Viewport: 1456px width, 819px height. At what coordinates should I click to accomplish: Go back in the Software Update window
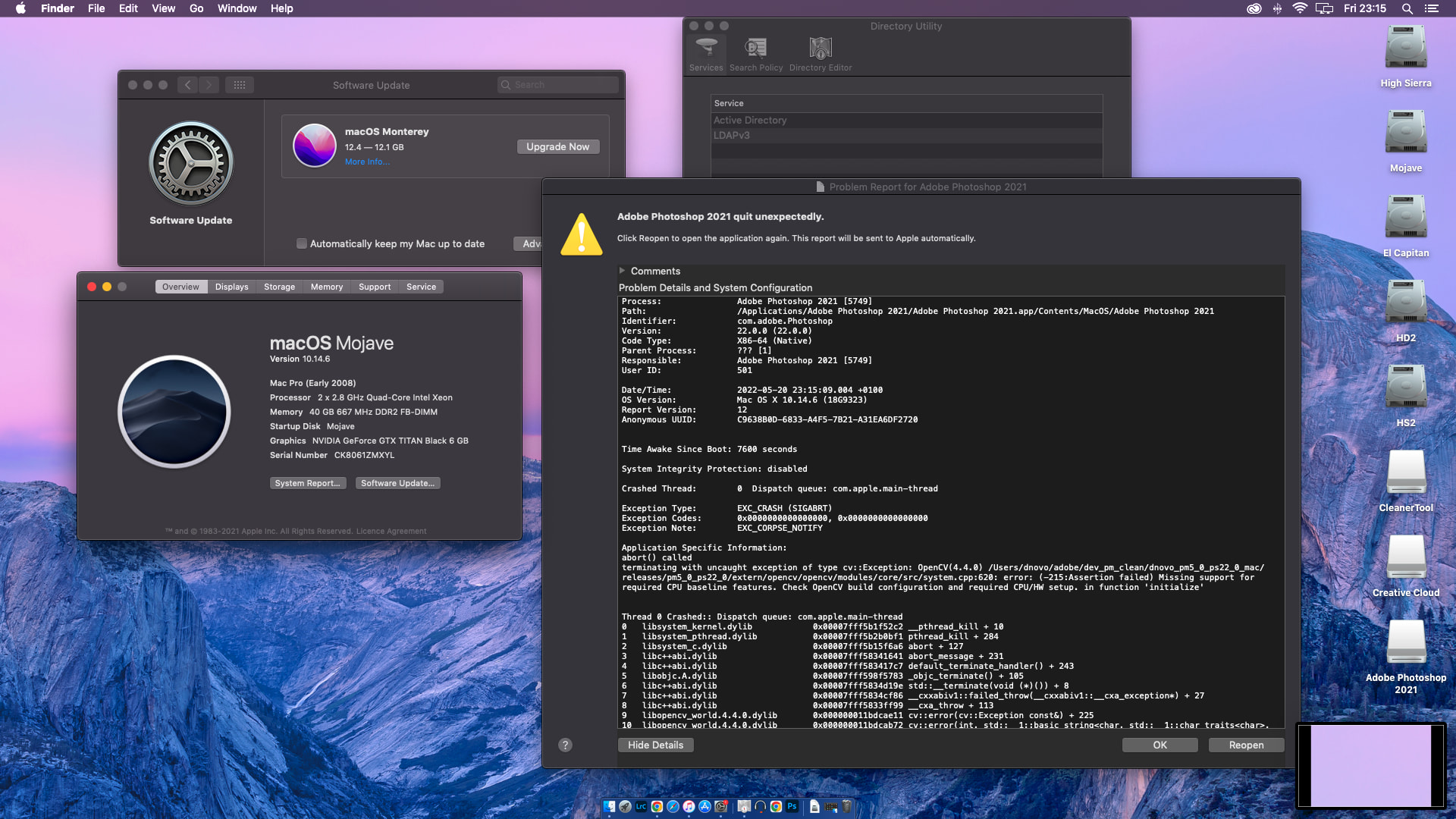click(x=188, y=85)
